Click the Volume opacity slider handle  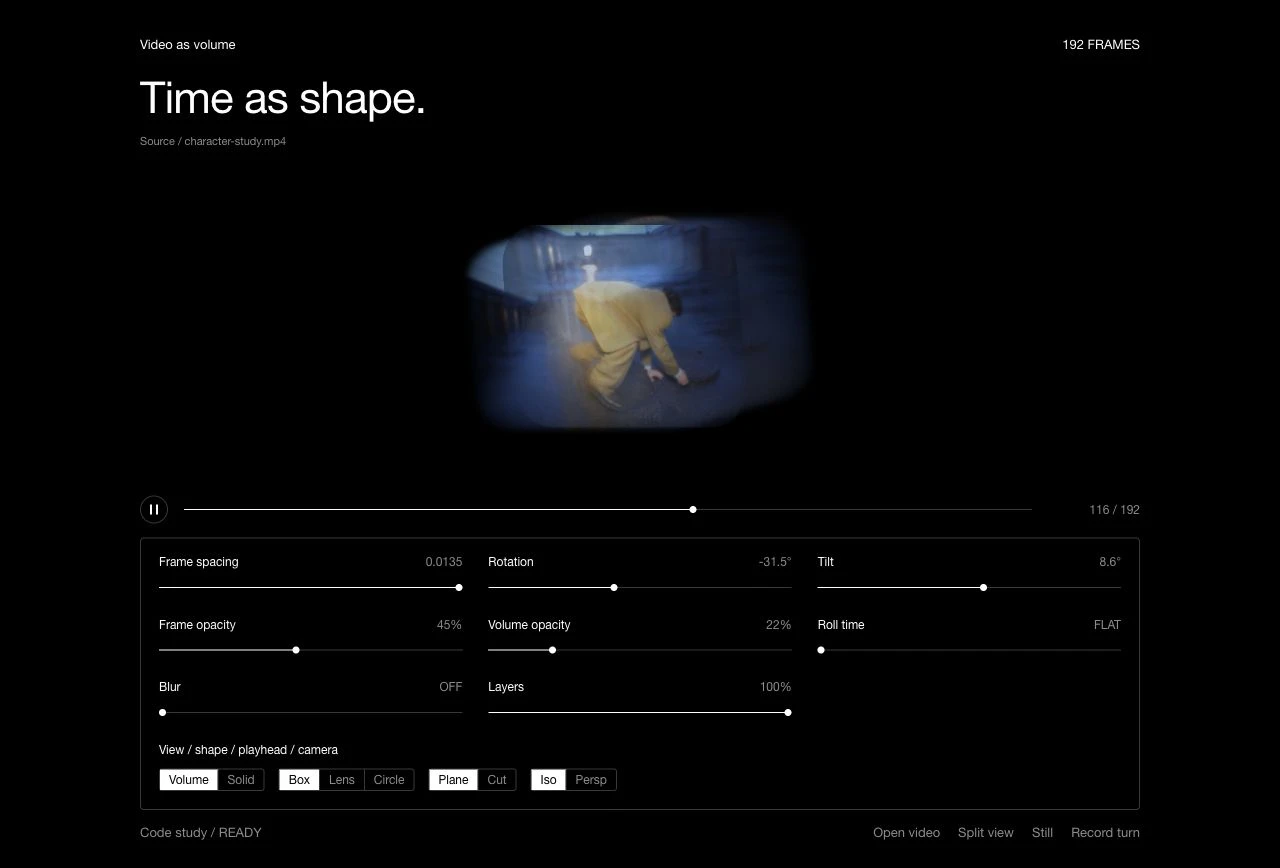(x=553, y=650)
